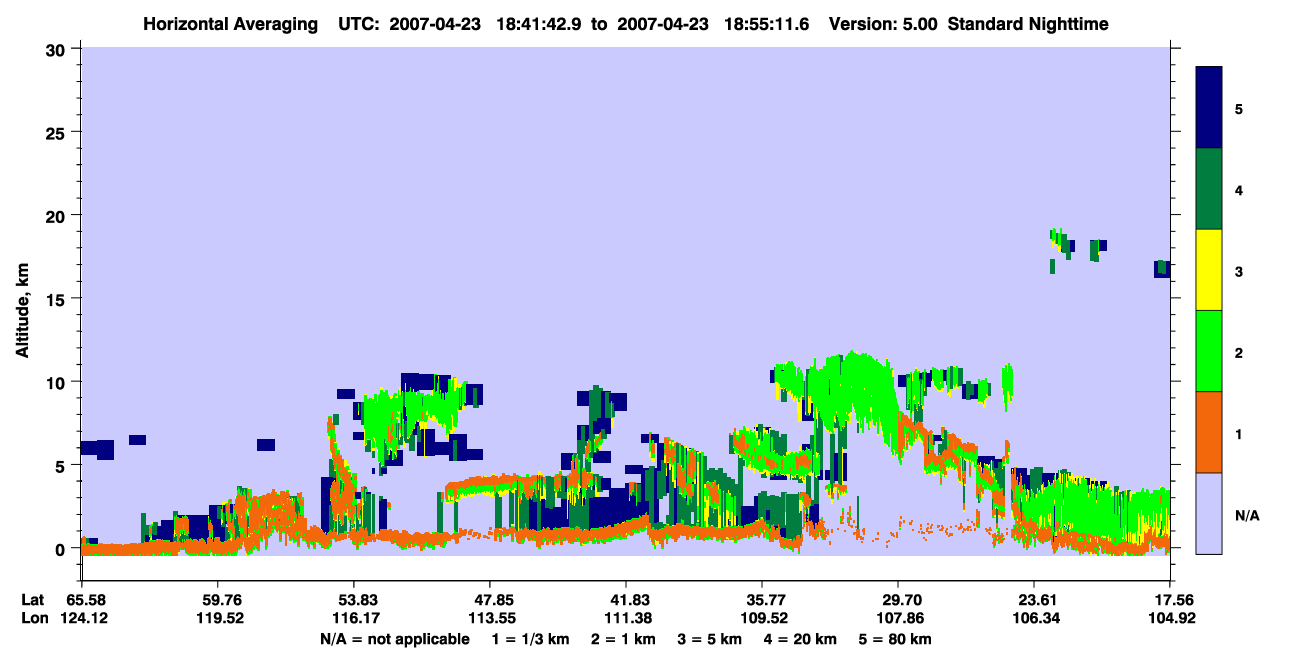Click the legend entry "1 = 1/3 km"
This screenshot has width=1300, height=667.
click(528, 639)
